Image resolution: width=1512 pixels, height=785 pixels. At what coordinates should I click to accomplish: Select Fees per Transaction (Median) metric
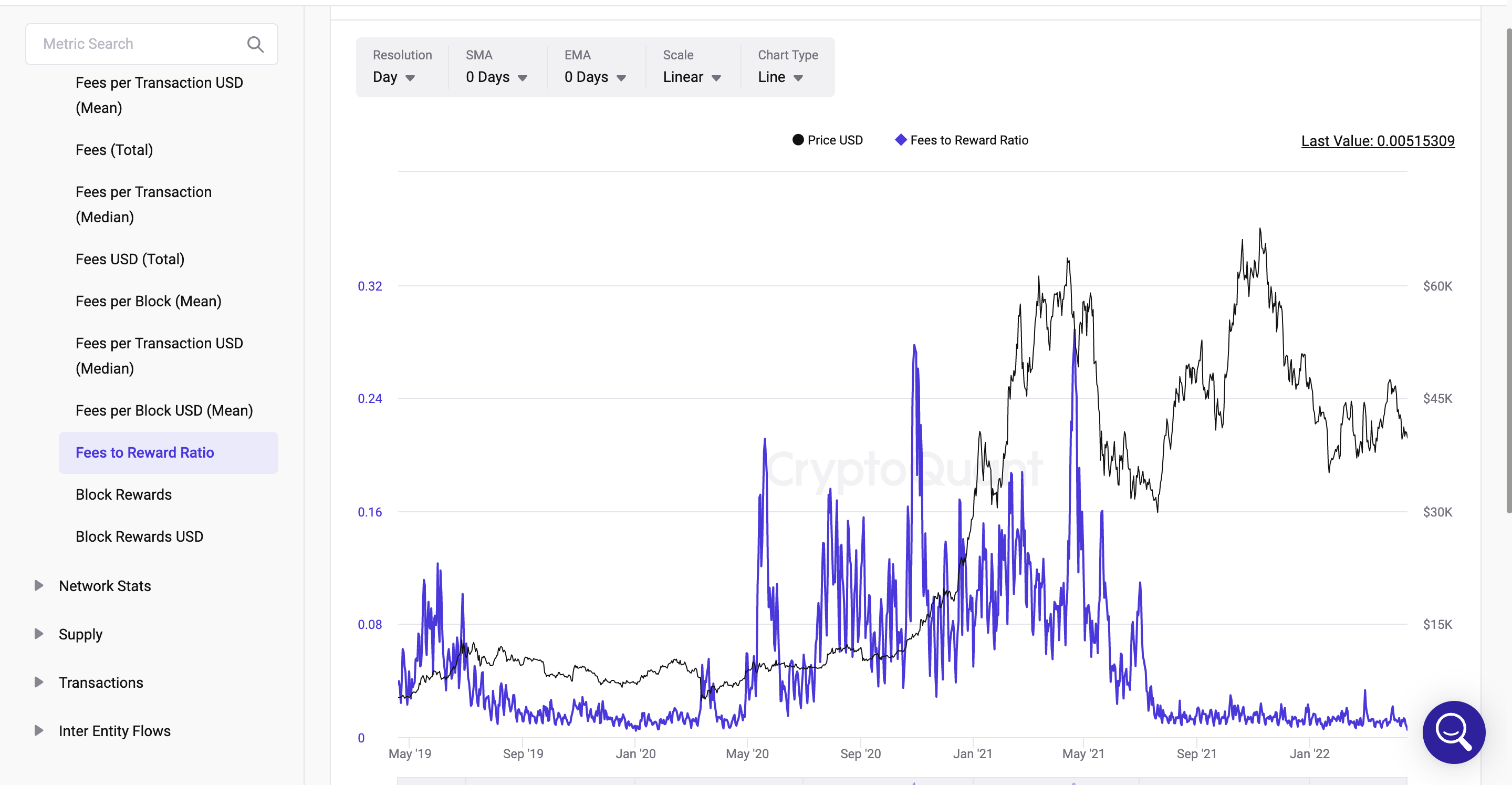[x=143, y=204]
